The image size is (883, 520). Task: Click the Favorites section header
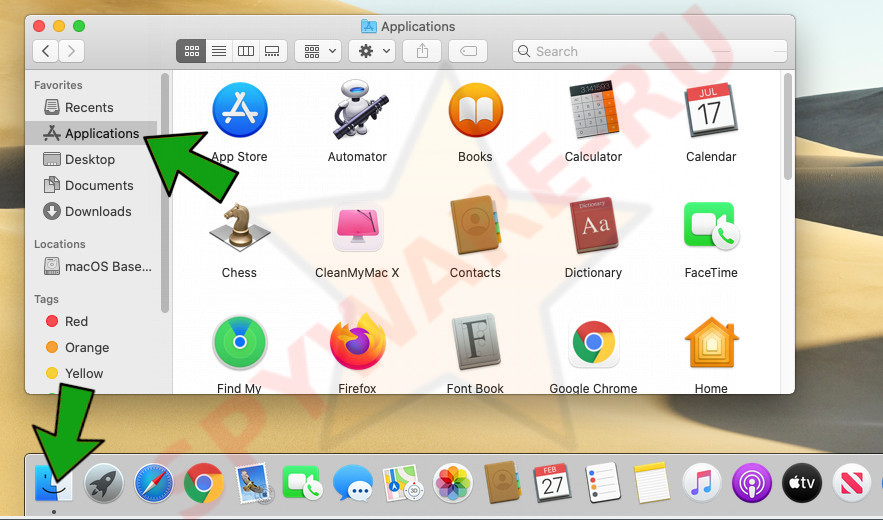pos(58,85)
